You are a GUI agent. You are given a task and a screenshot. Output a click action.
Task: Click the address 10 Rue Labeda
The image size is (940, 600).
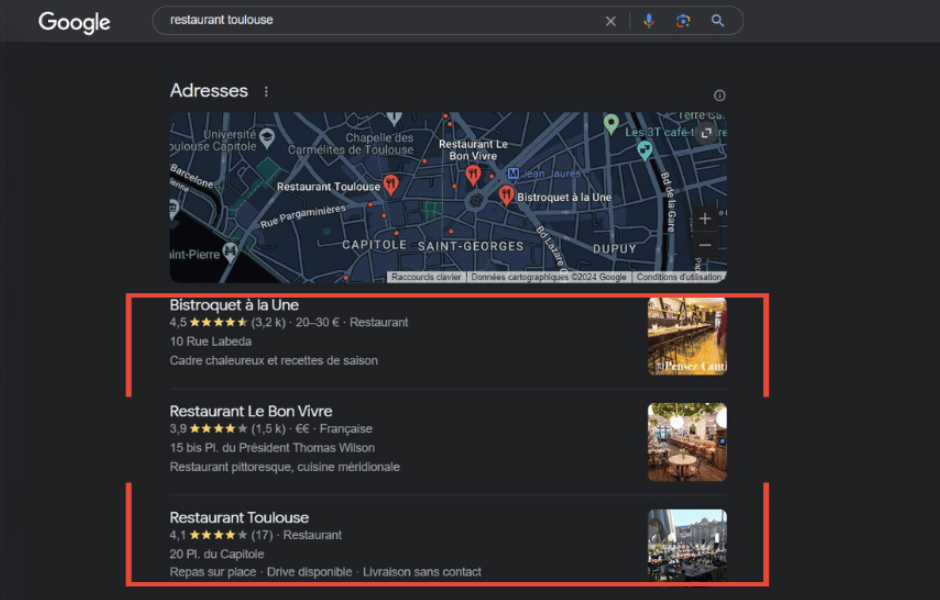tap(210, 342)
